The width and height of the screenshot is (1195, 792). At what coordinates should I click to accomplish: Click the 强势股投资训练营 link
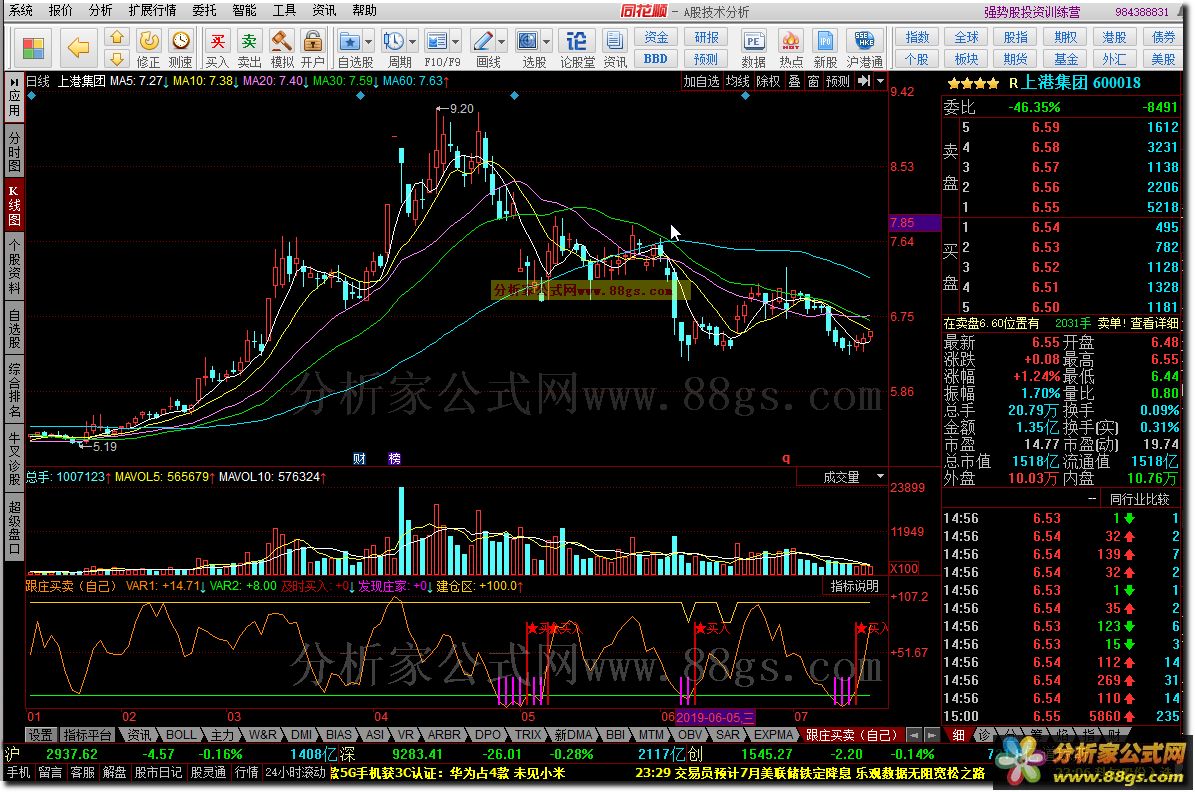pos(1032,12)
